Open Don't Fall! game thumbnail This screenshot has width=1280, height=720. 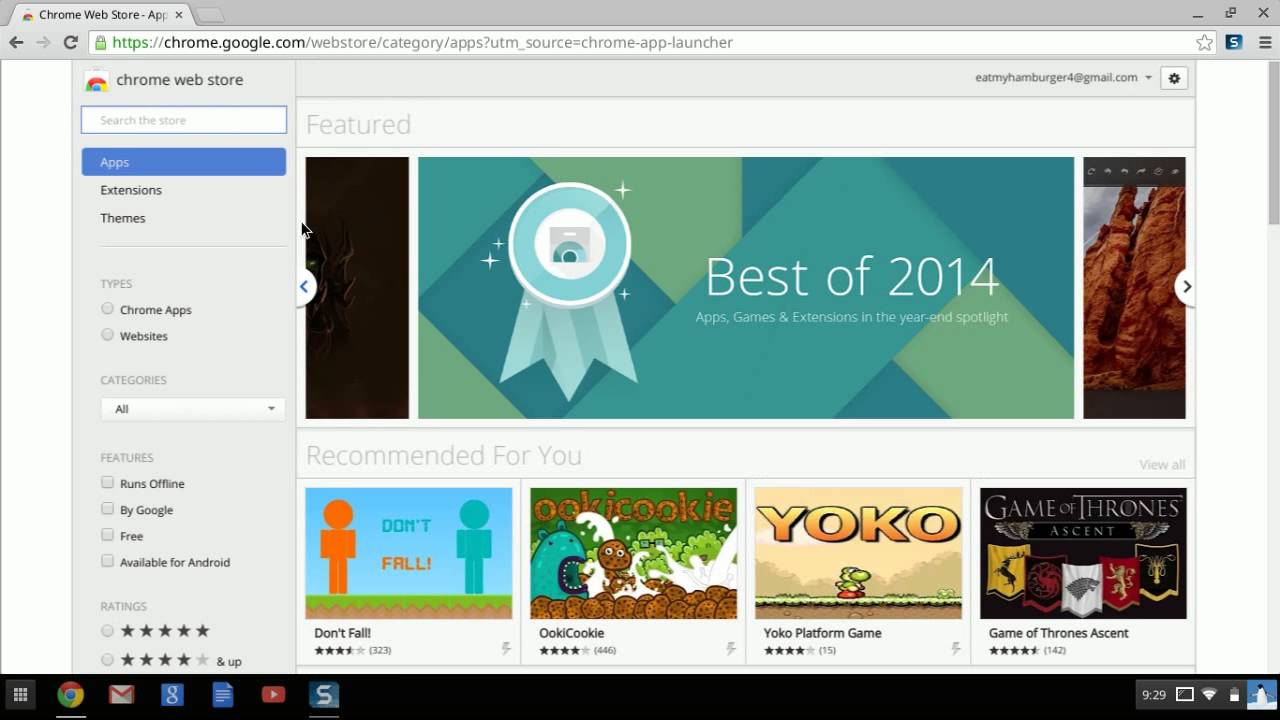click(x=409, y=553)
